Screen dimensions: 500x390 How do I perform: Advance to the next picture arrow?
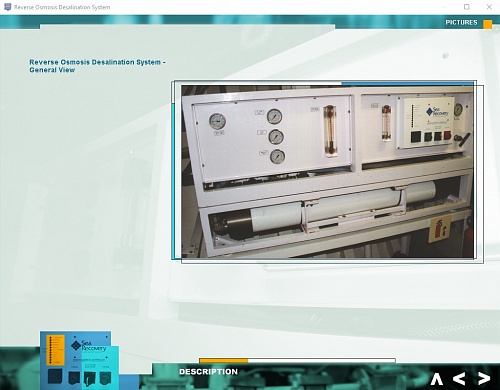[x=484, y=379]
